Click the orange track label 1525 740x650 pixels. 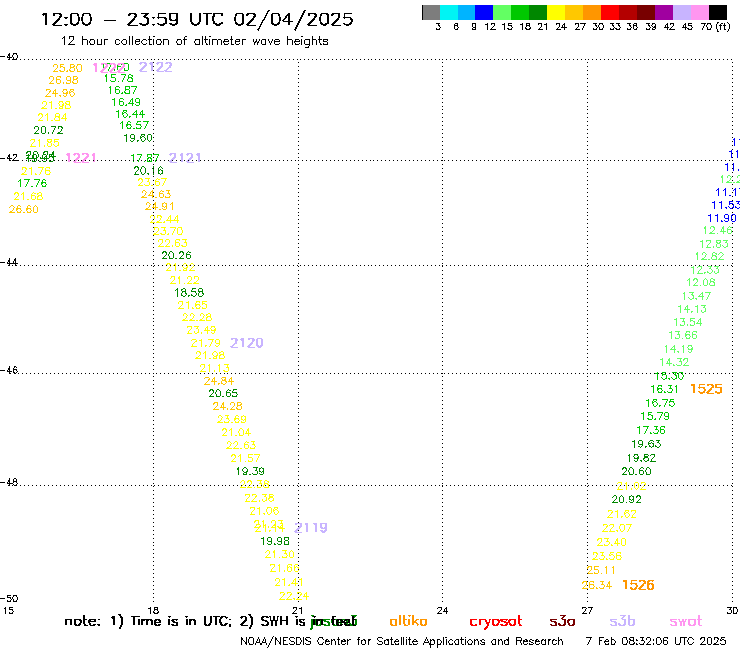[x=706, y=389]
